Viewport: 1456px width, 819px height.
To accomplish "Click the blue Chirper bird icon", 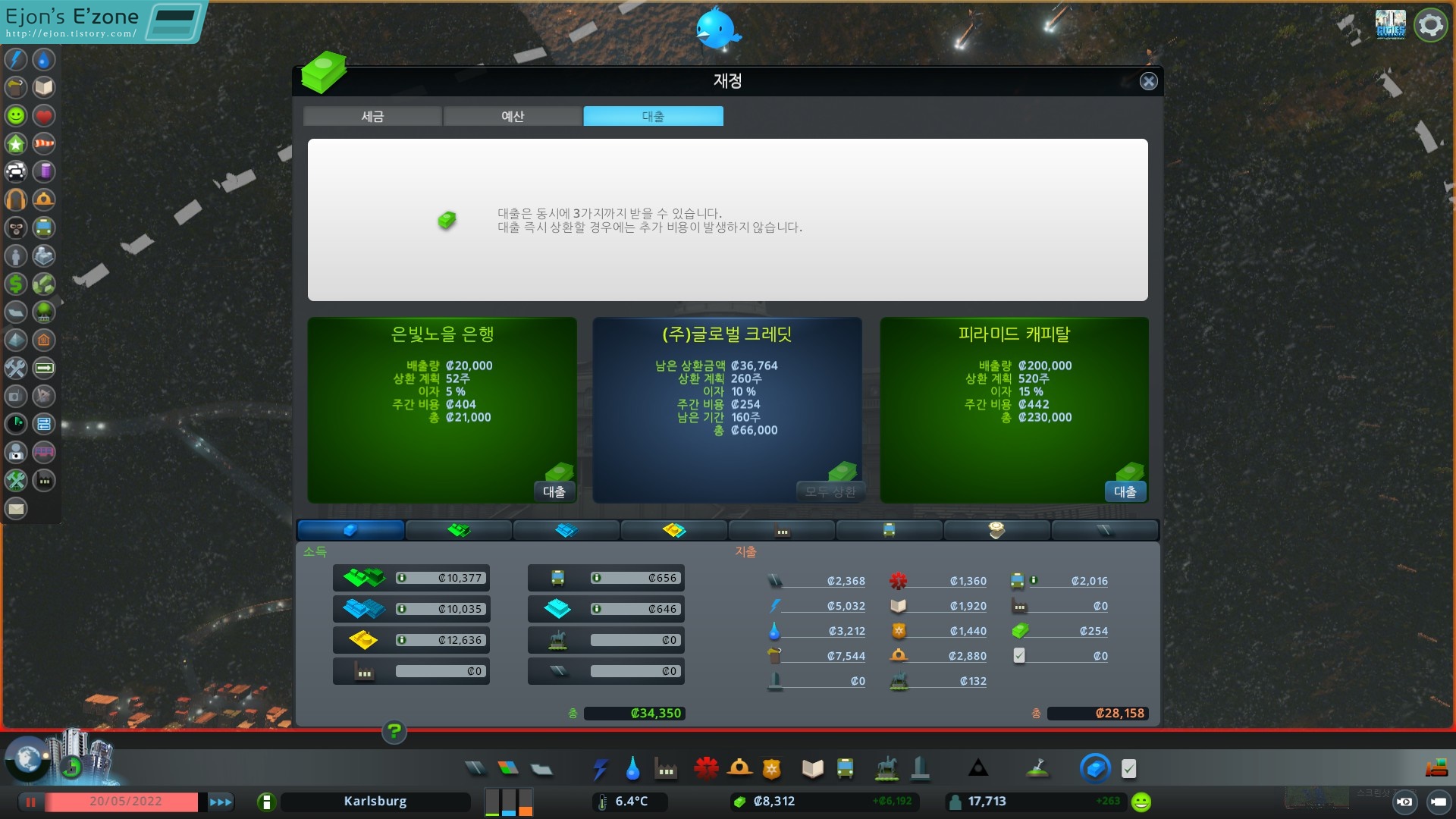I will pyautogui.click(x=716, y=29).
